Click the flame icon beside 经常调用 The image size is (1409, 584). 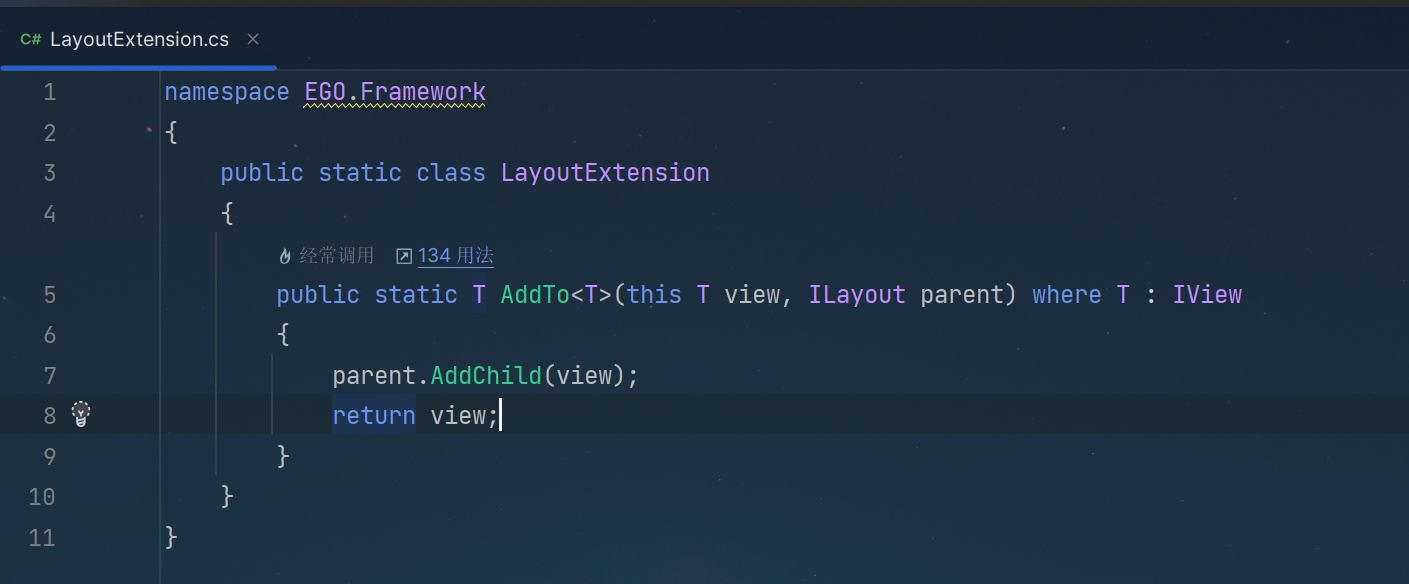[285, 256]
